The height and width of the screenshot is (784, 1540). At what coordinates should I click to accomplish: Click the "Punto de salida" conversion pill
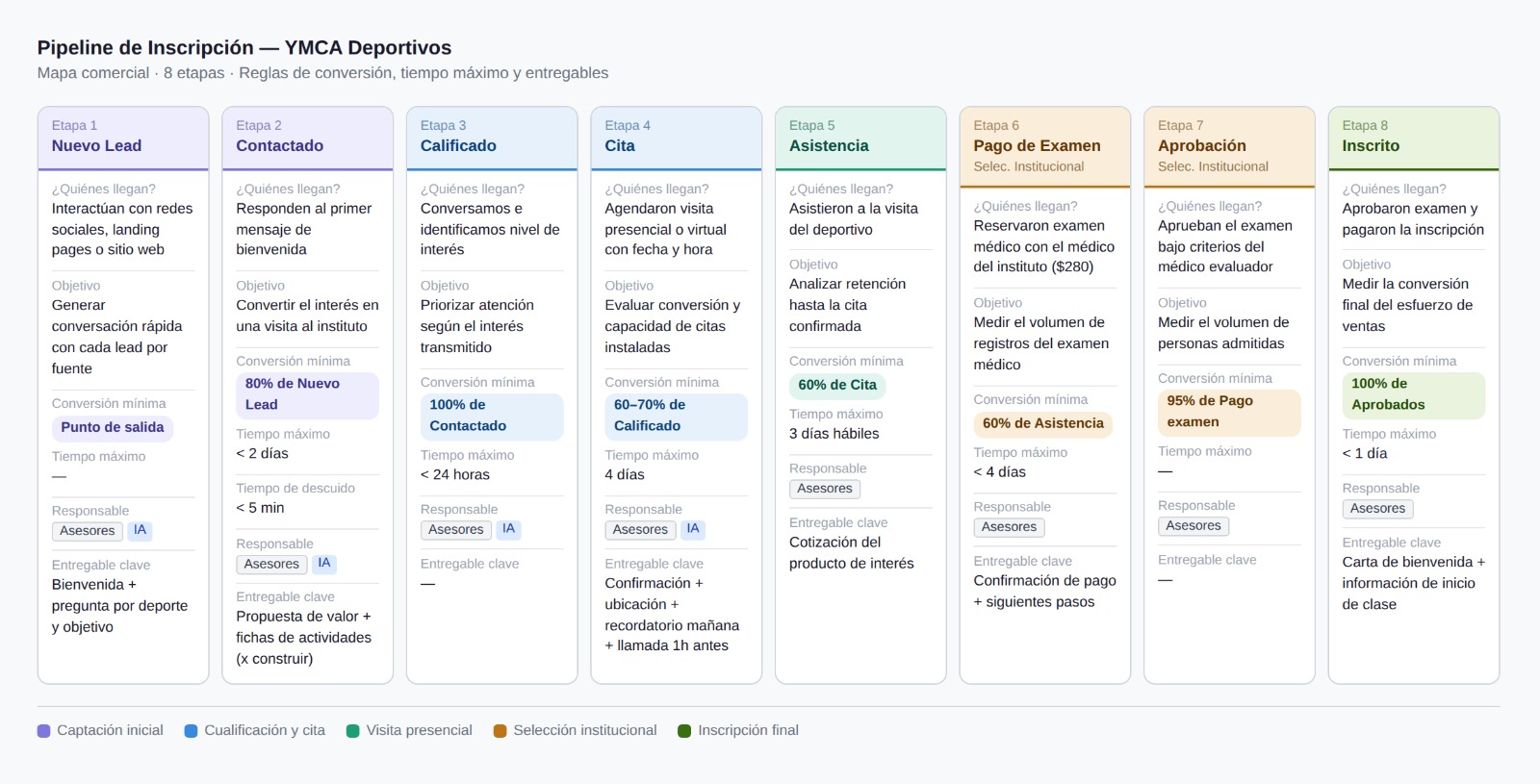(x=113, y=427)
